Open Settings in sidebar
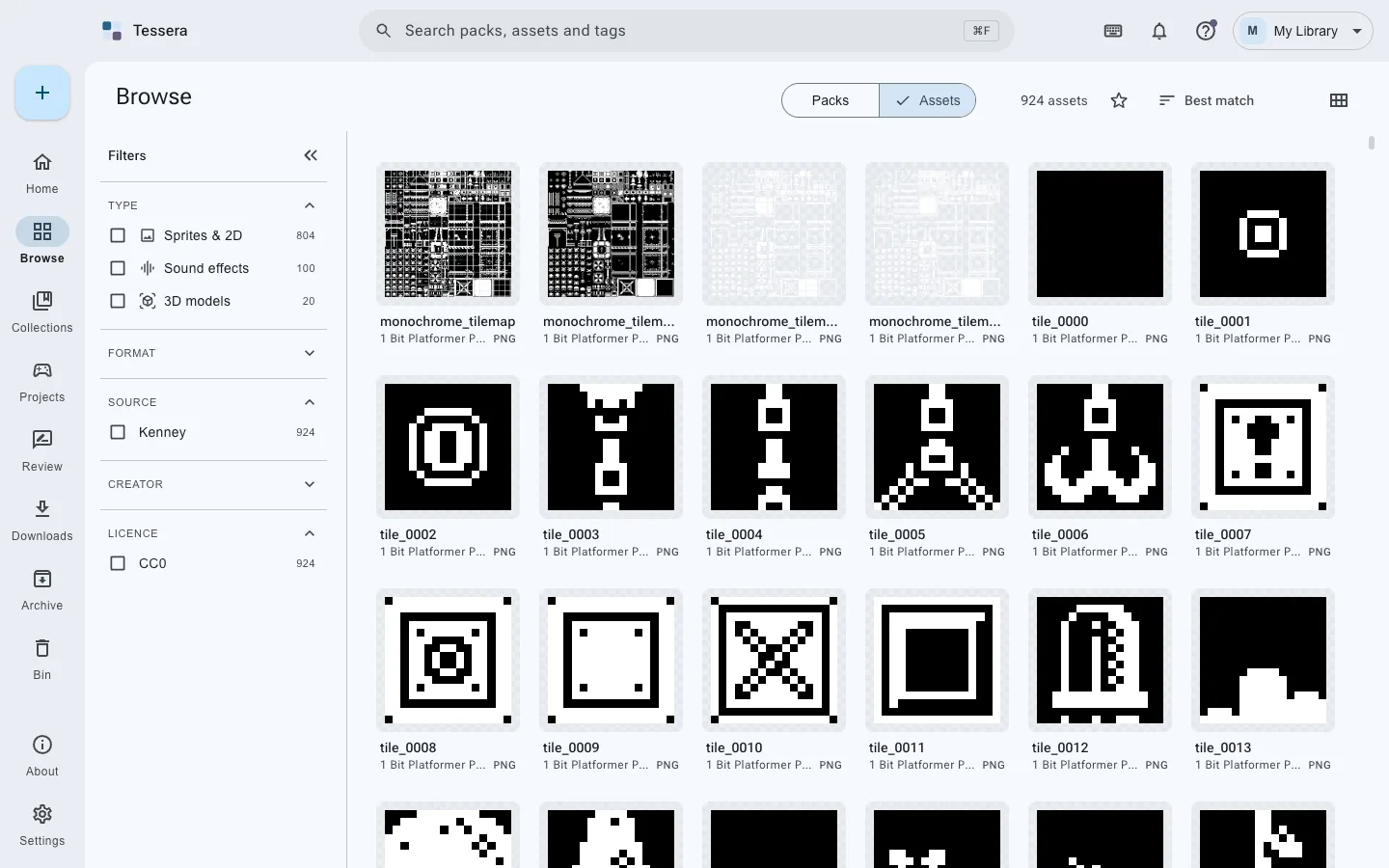 [42, 826]
